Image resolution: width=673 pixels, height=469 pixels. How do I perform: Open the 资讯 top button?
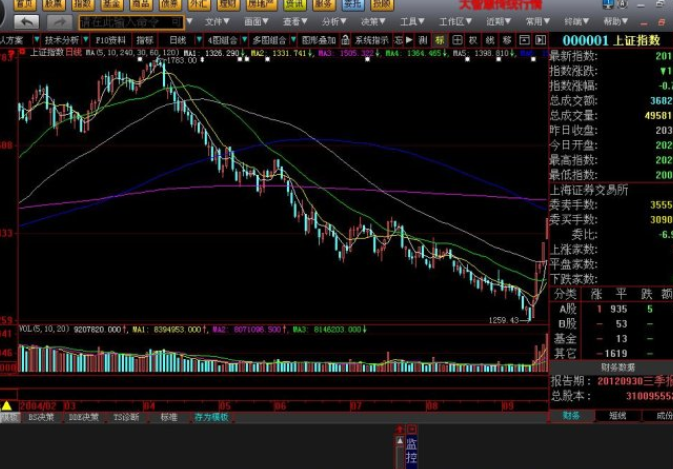click(x=295, y=4)
